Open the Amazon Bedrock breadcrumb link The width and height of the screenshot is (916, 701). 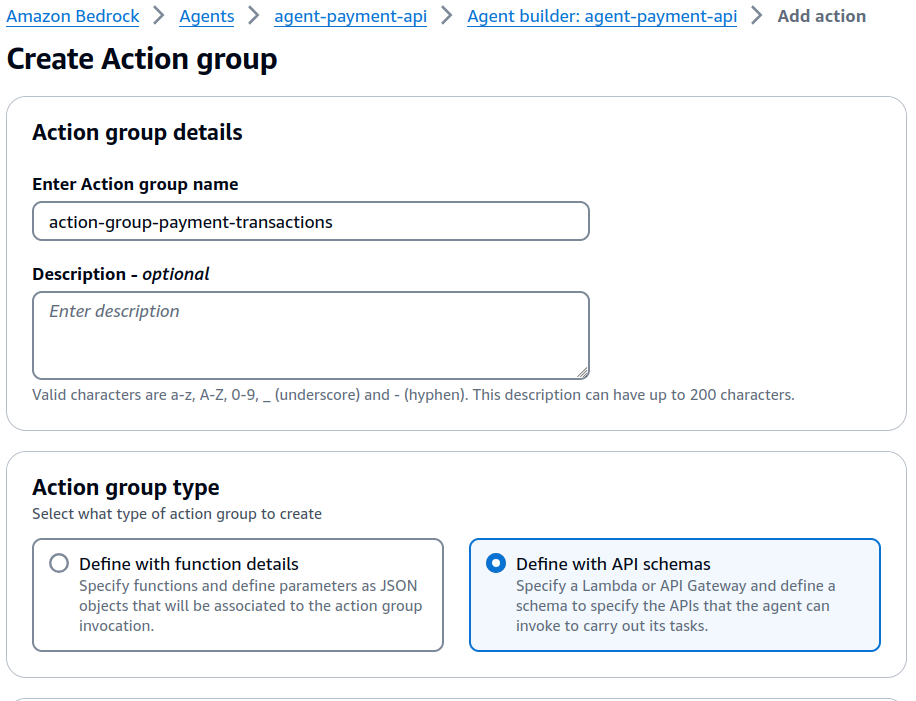coord(72,16)
